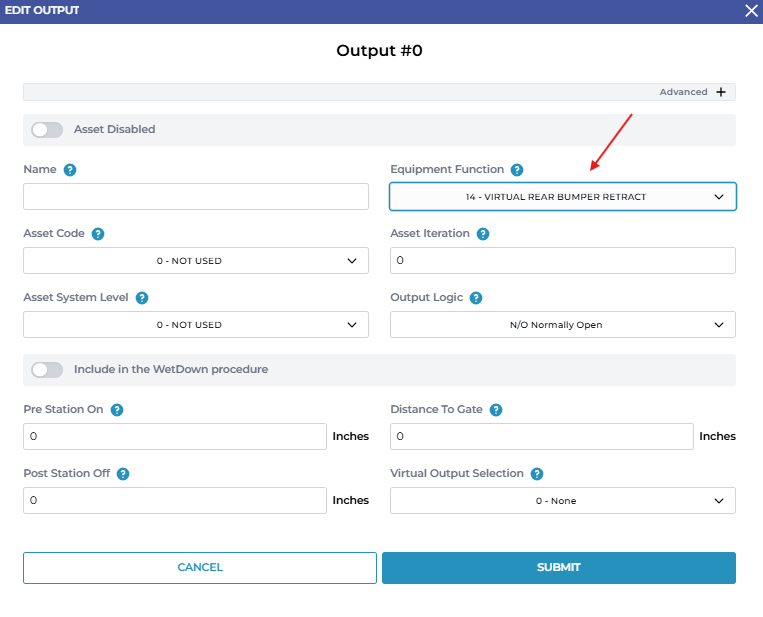This screenshot has height=617, width=763.
Task: Show help for Asset System Level
Action: 142,298
